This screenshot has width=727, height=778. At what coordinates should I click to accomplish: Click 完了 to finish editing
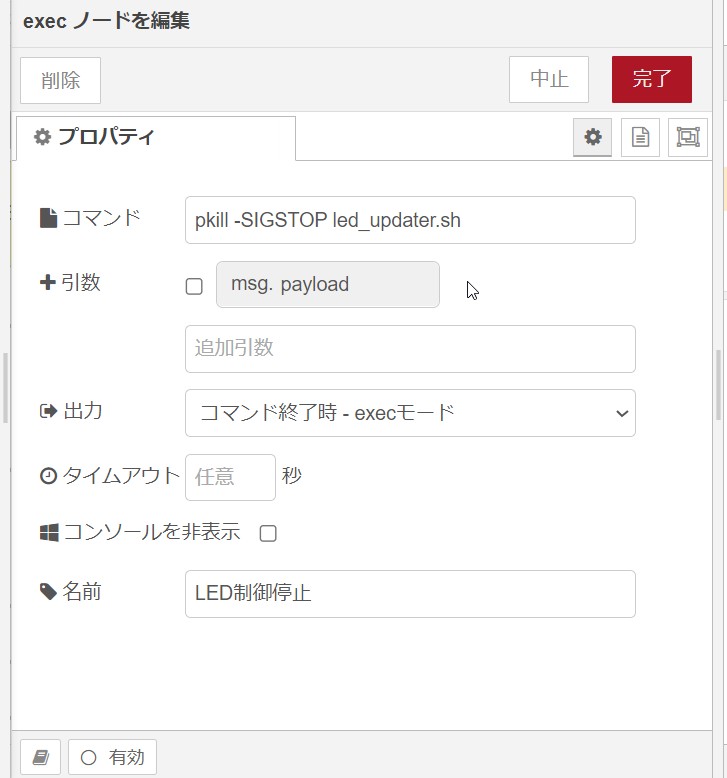(x=652, y=79)
